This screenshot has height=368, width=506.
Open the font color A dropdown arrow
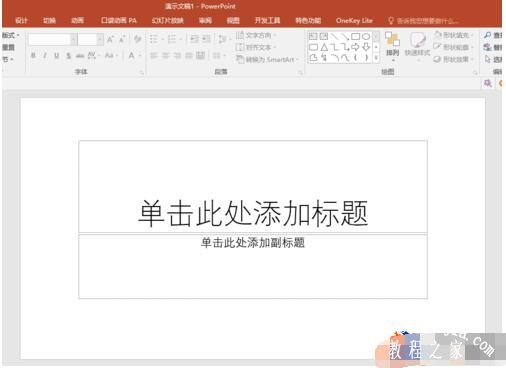click(140, 56)
